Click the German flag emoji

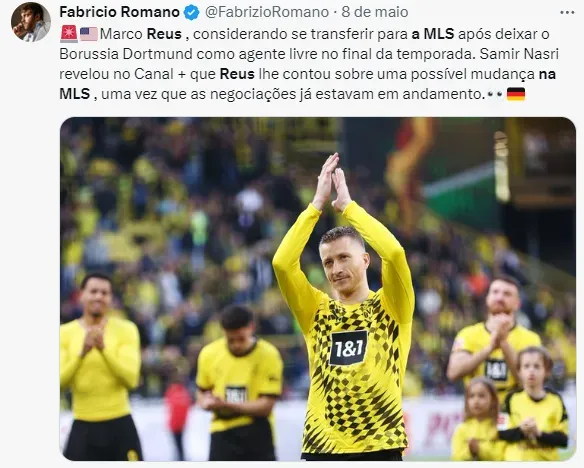point(516,94)
